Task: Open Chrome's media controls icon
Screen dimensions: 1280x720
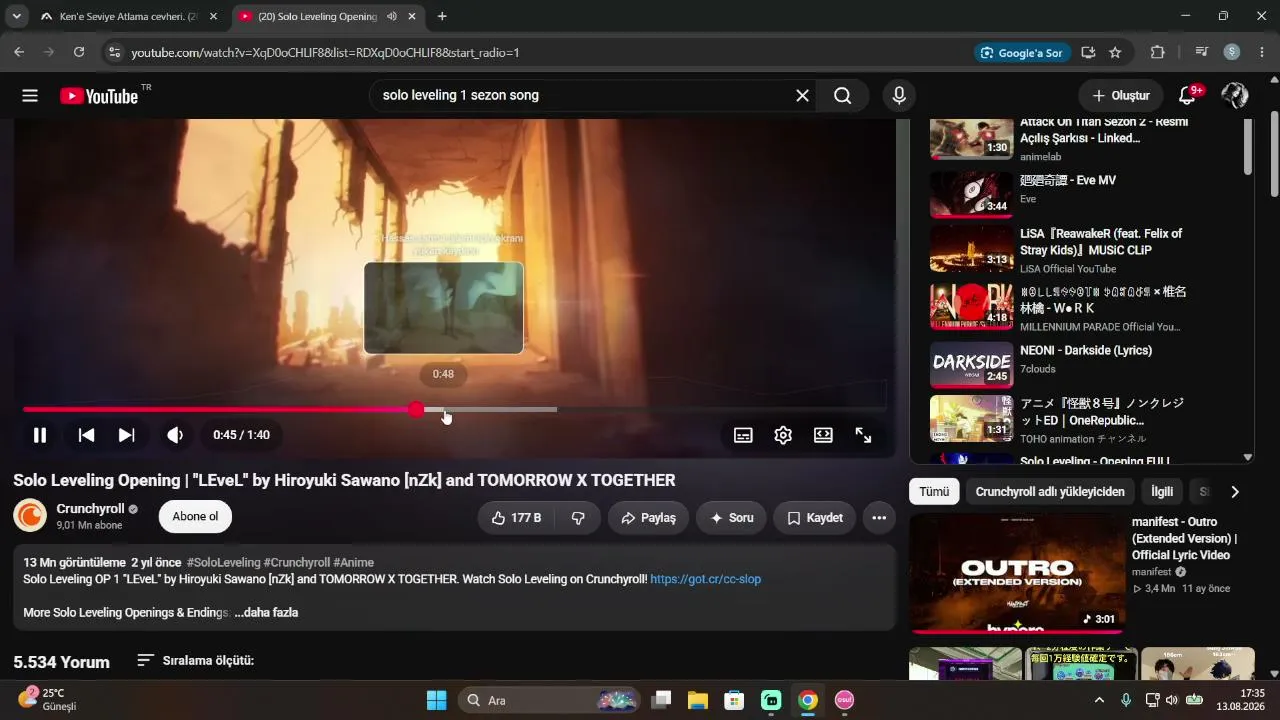Action: (1202, 52)
